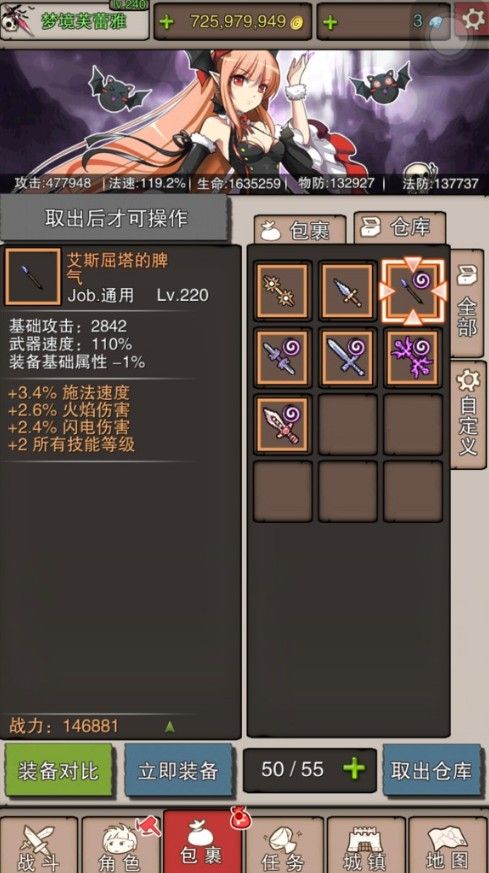Expand inventory capacity with plus icon
The height and width of the screenshot is (873, 489).
[x=354, y=769]
